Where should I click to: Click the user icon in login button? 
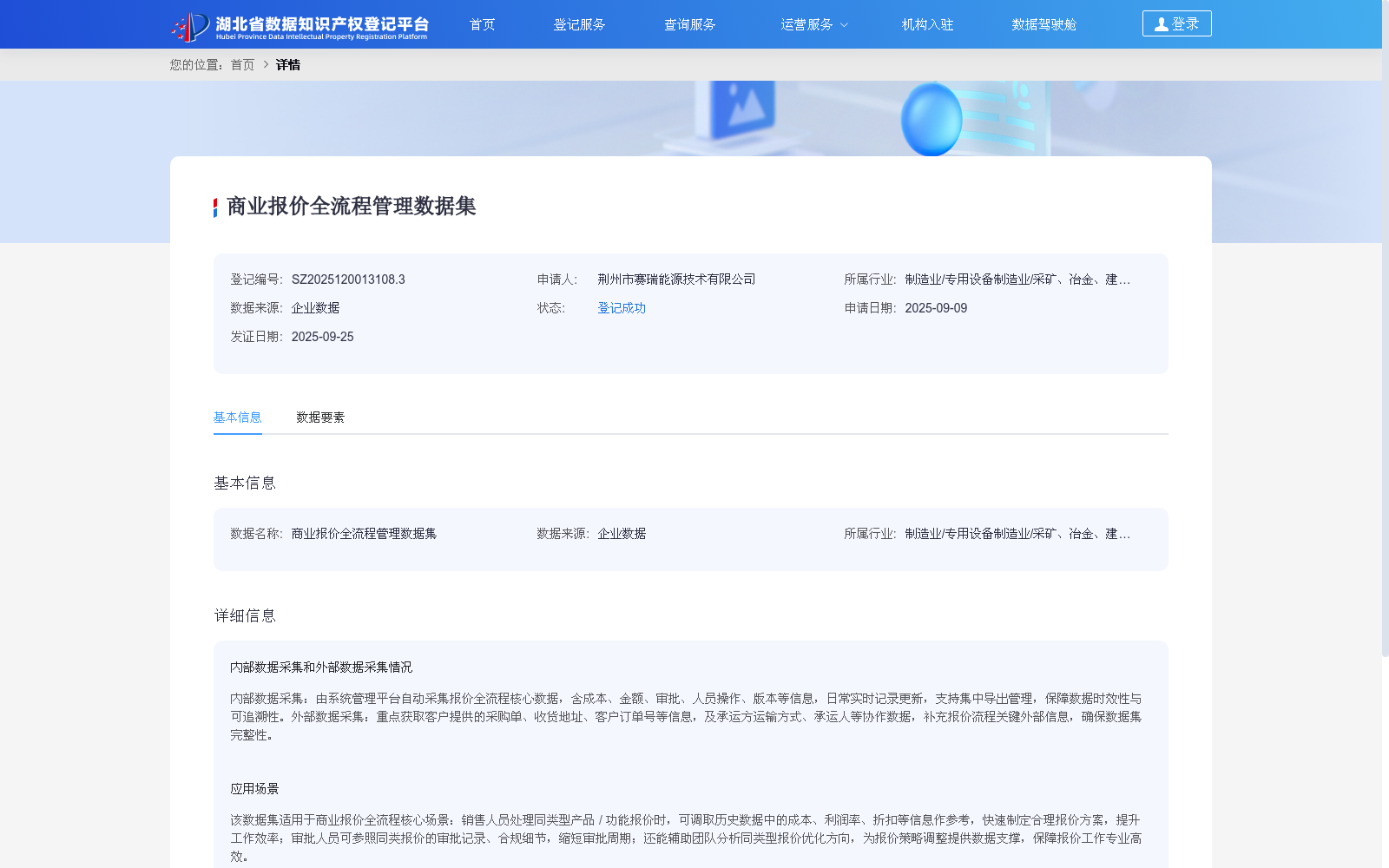point(1161,24)
